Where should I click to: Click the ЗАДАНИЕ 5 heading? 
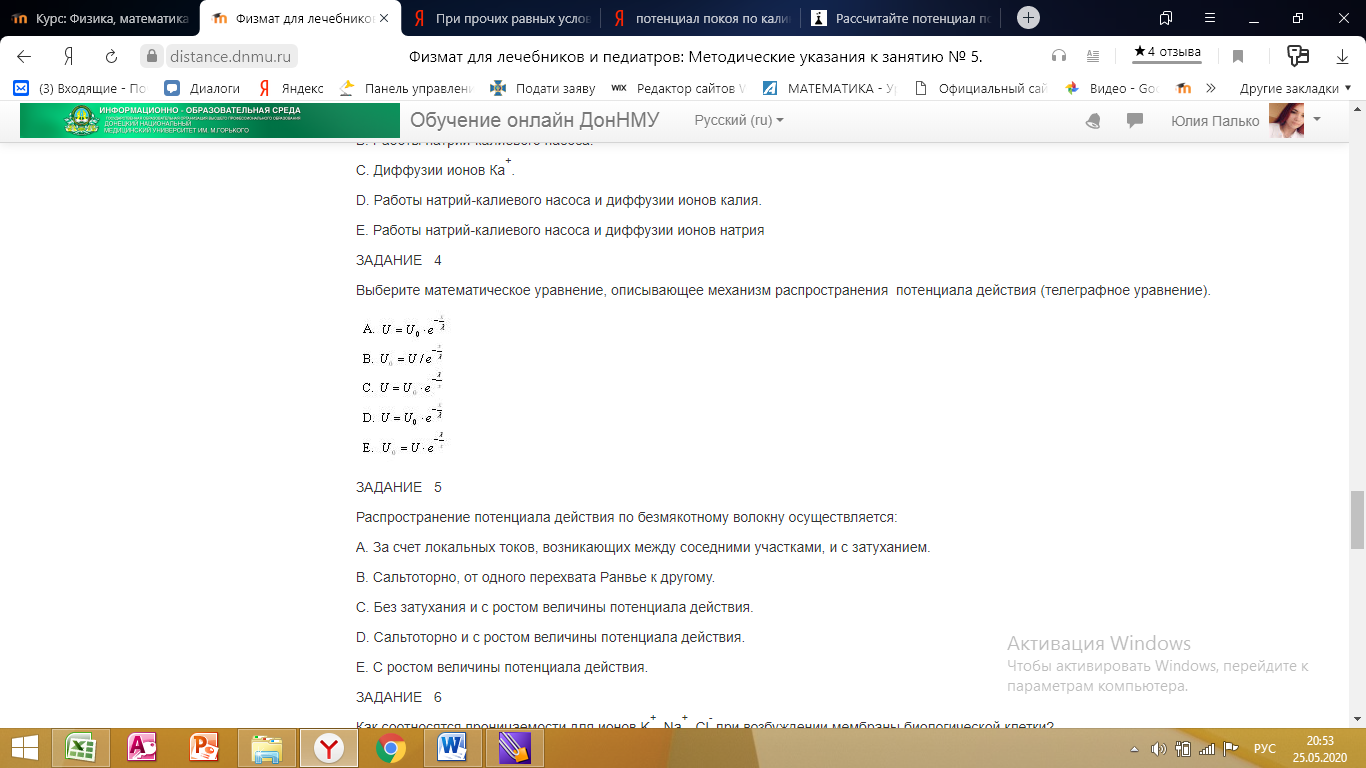399,487
